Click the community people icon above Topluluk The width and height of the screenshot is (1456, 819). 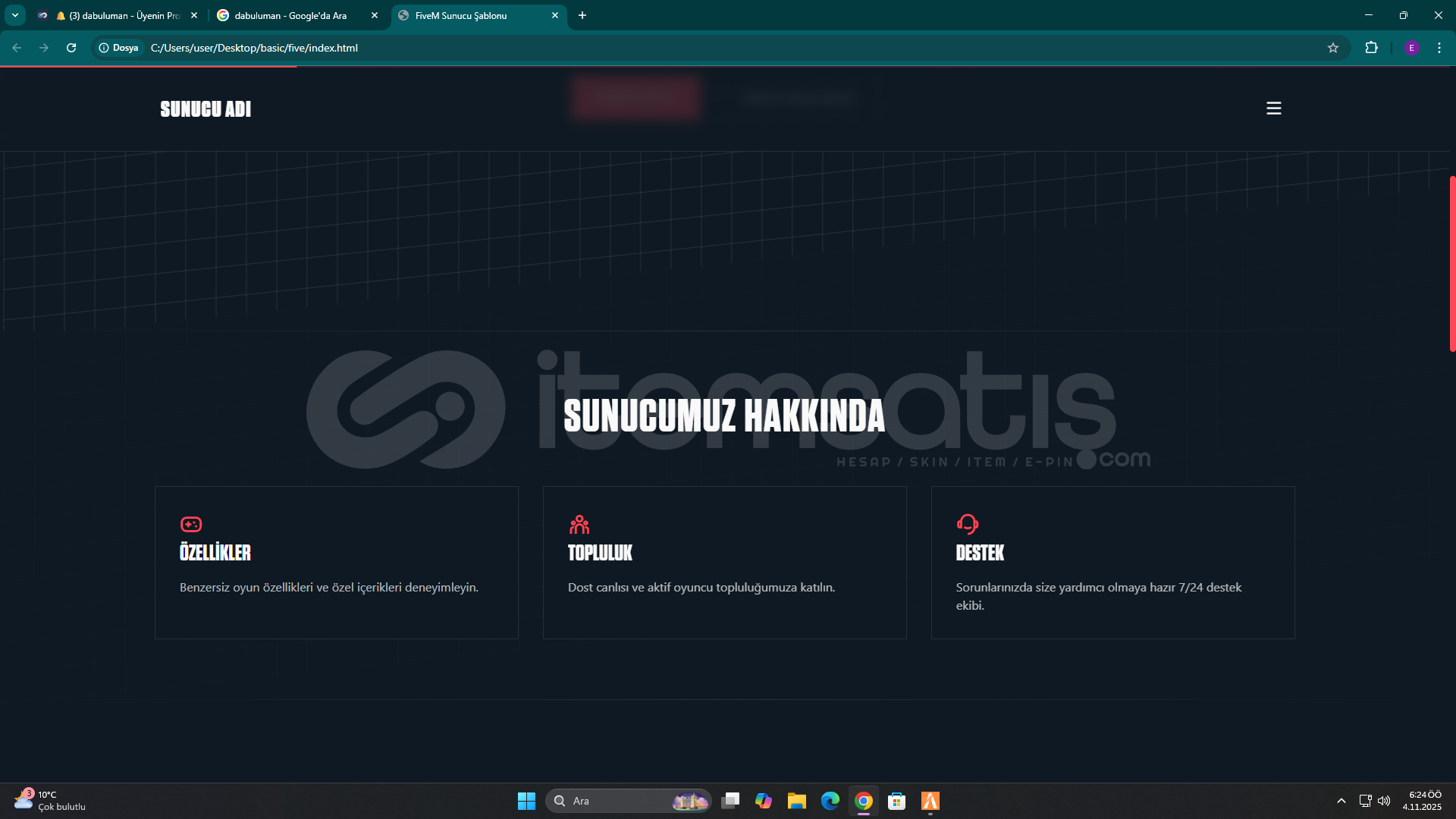(579, 524)
